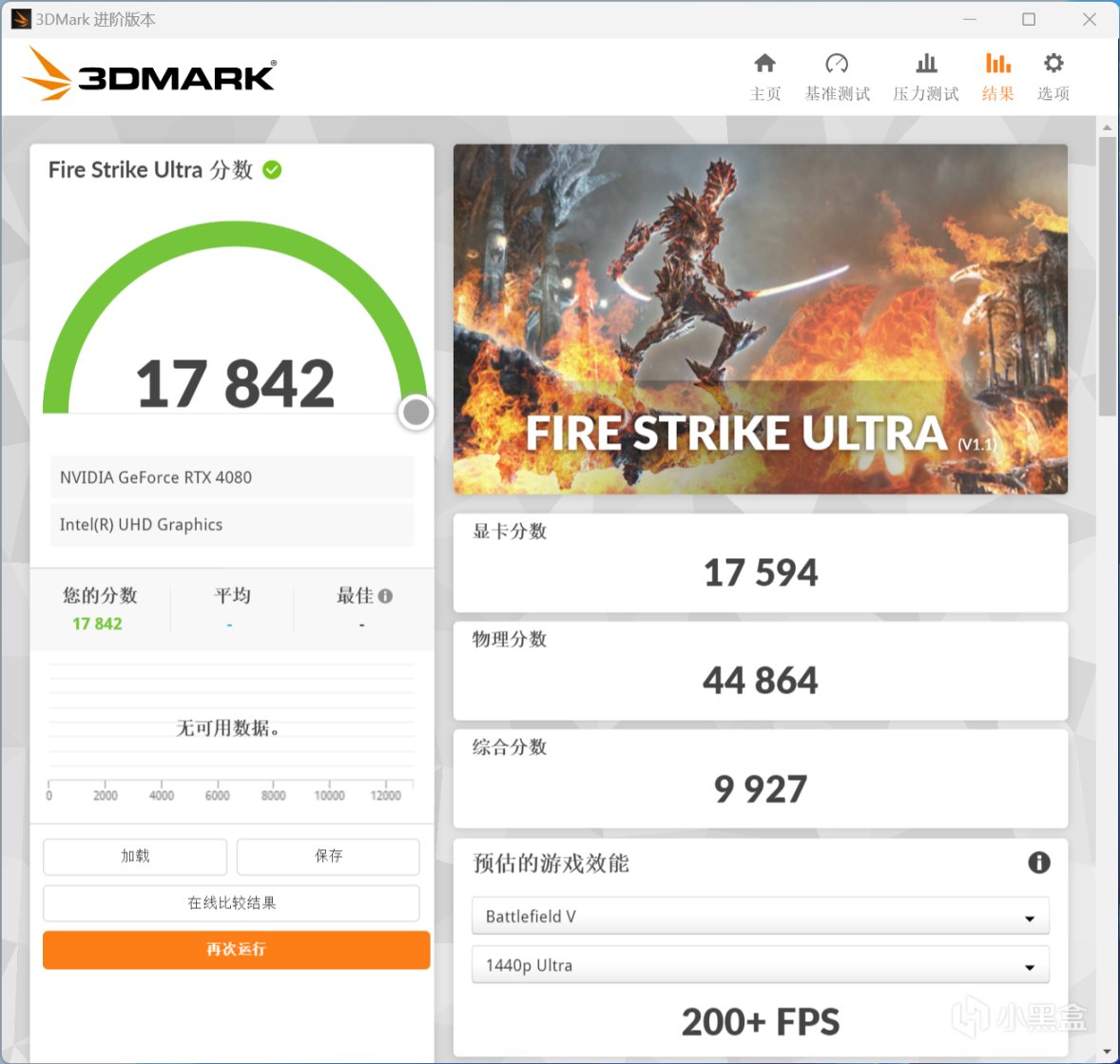Click the large 17 842 gauge score
This screenshot has width=1120, height=1064.
[x=235, y=384]
